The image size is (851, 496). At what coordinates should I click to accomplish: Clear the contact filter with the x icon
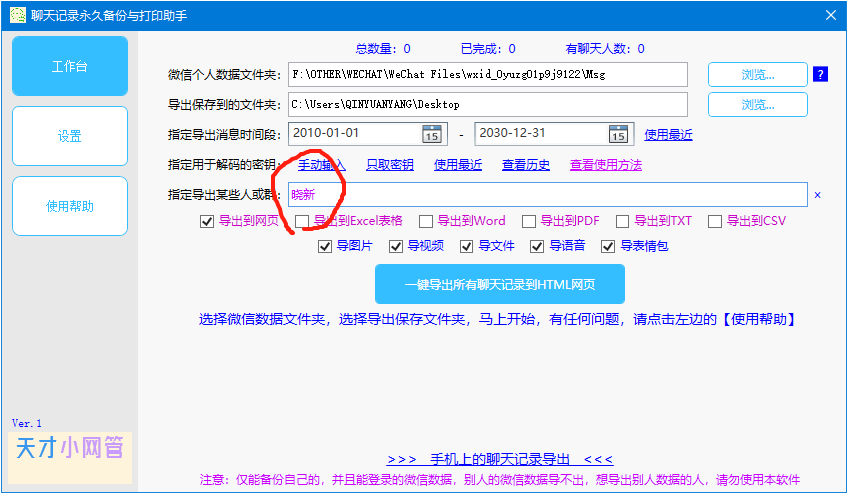pos(817,195)
